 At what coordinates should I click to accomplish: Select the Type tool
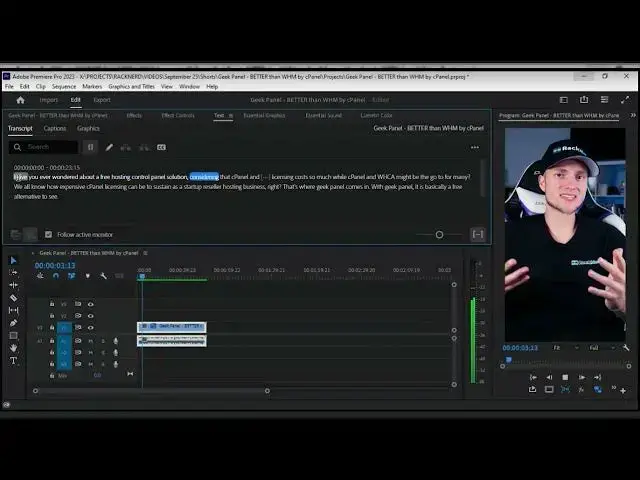[x=13, y=361]
